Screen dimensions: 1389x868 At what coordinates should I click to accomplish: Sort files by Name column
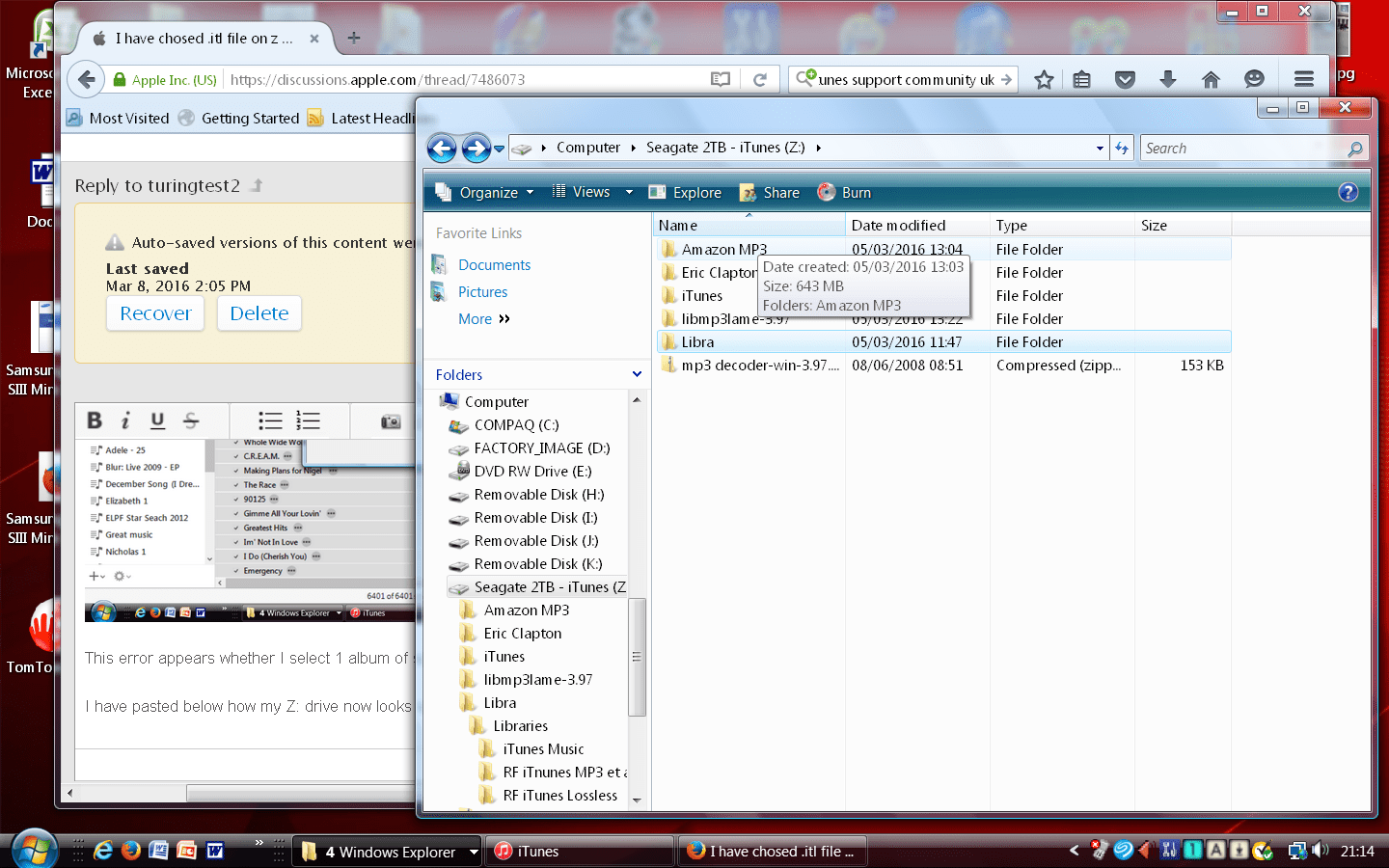tap(749, 226)
